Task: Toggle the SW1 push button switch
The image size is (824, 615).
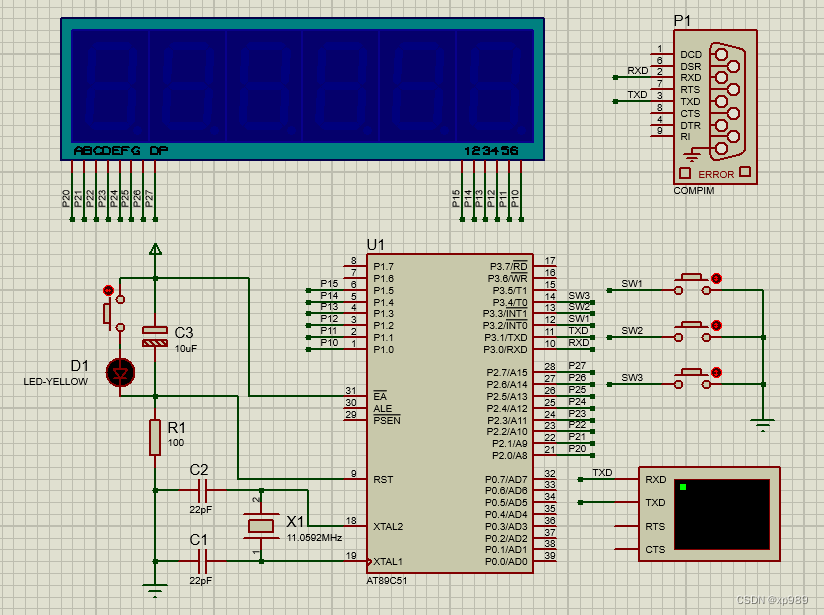Action: coord(692,284)
